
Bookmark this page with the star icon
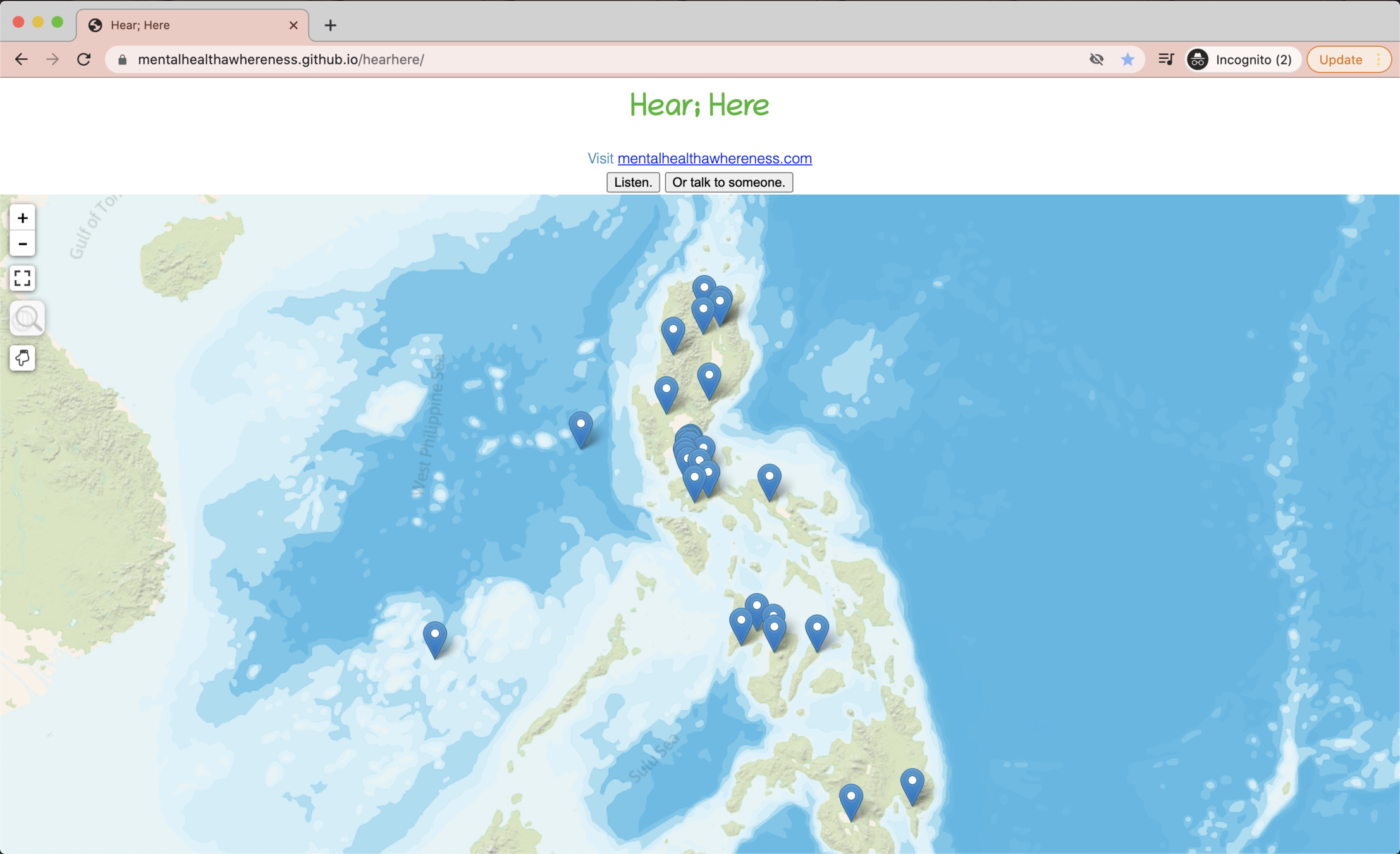[1127, 59]
